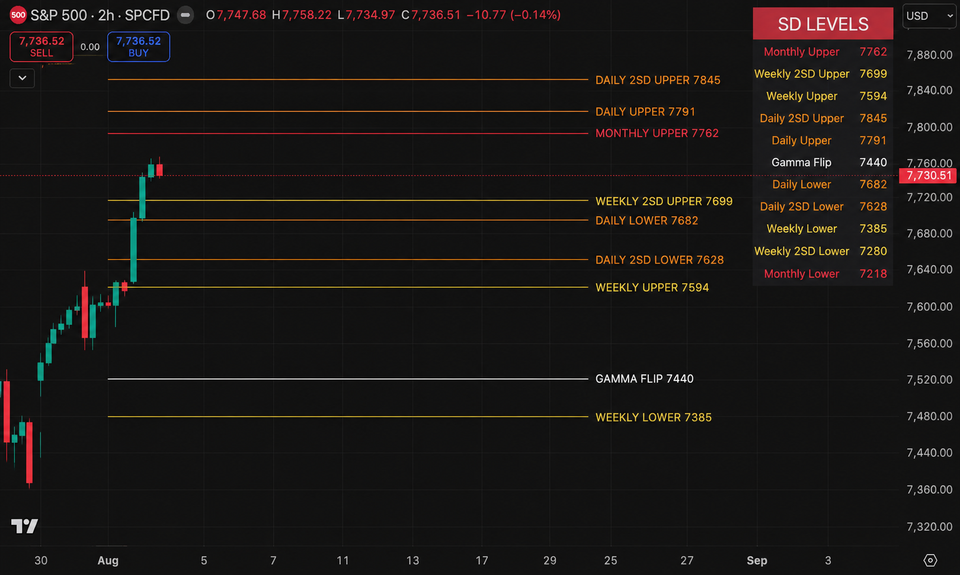Click the 7,600.00 price axis label

[929, 307]
